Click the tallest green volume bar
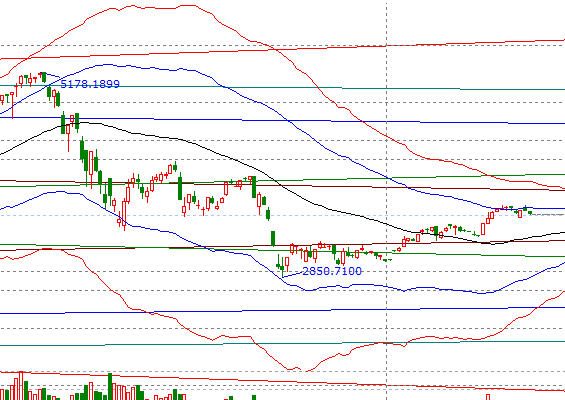Screen dimensions: 565x400 pos(110,387)
